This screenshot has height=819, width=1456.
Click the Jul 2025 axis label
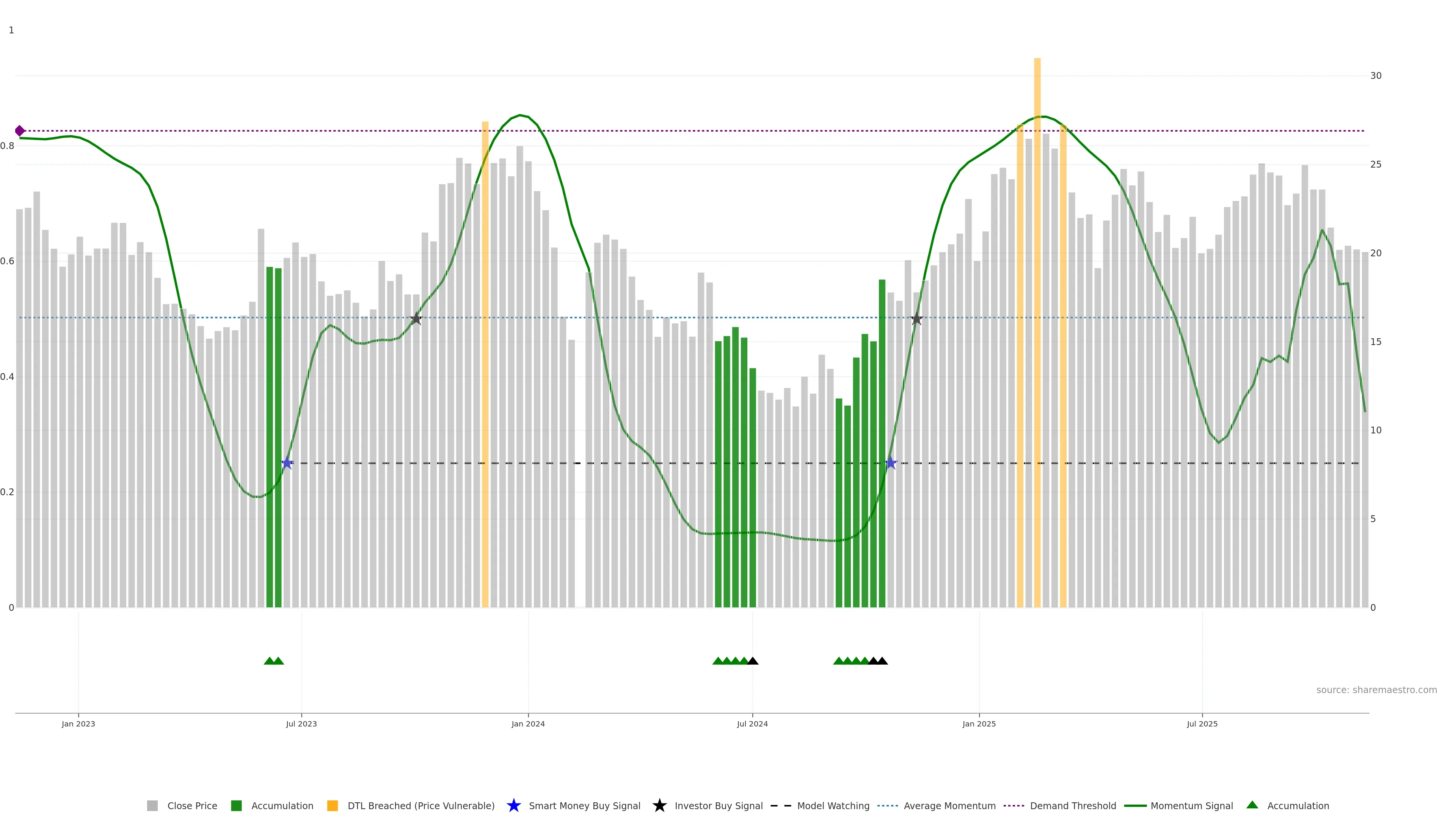(1202, 724)
